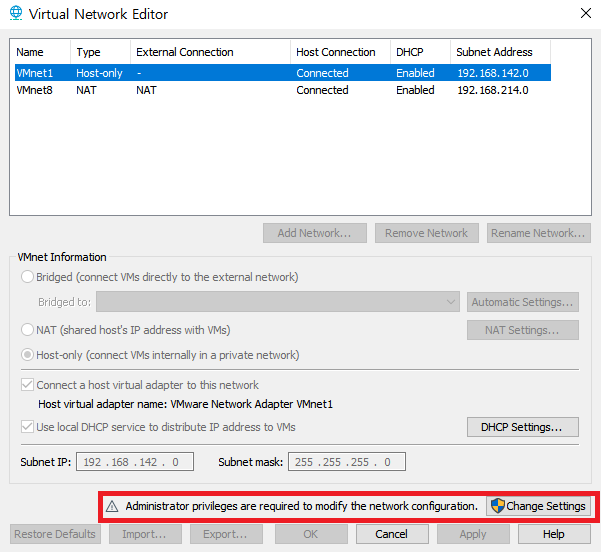
Task: Click NAT external connection cell of VMnet8
Action: pyautogui.click(x=146, y=90)
